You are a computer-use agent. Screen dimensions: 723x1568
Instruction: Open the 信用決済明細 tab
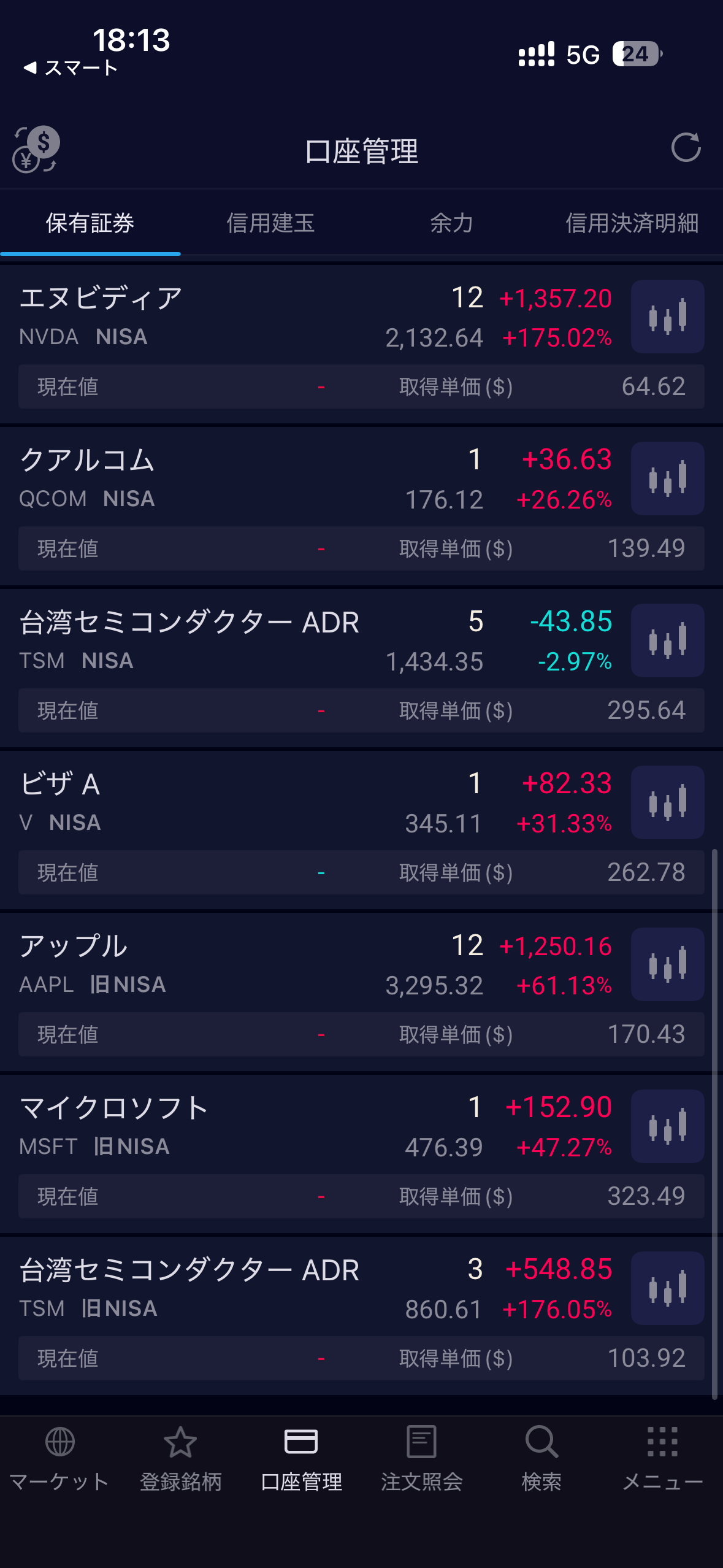tap(632, 223)
